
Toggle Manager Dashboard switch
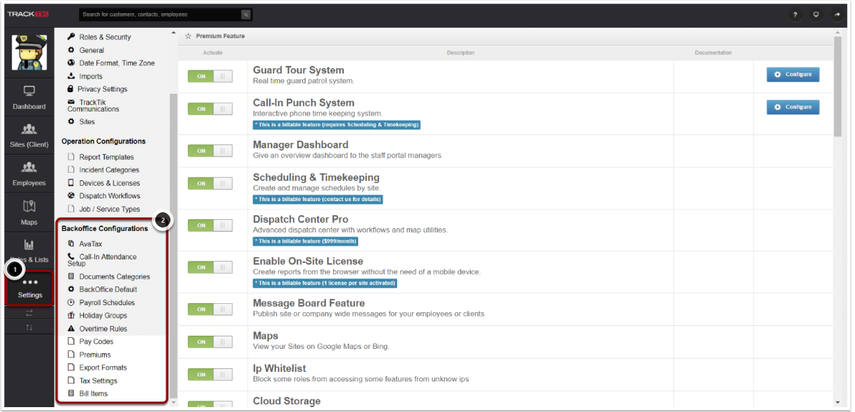(210, 151)
